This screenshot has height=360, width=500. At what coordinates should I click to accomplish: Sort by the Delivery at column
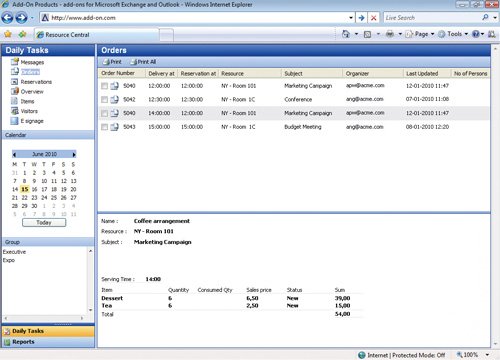point(161,73)
